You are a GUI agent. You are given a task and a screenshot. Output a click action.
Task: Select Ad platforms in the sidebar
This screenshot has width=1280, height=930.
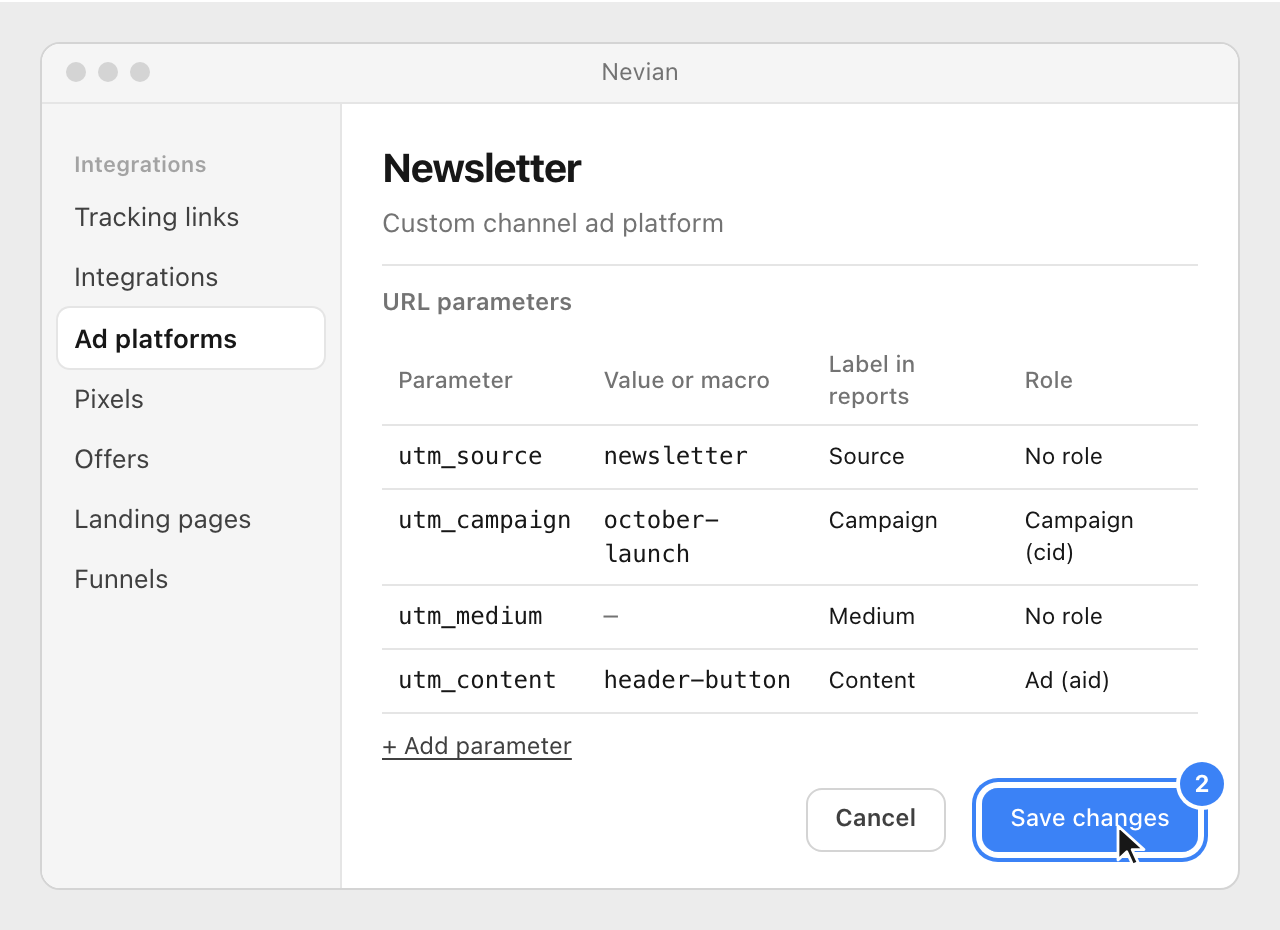pos(191,338)
